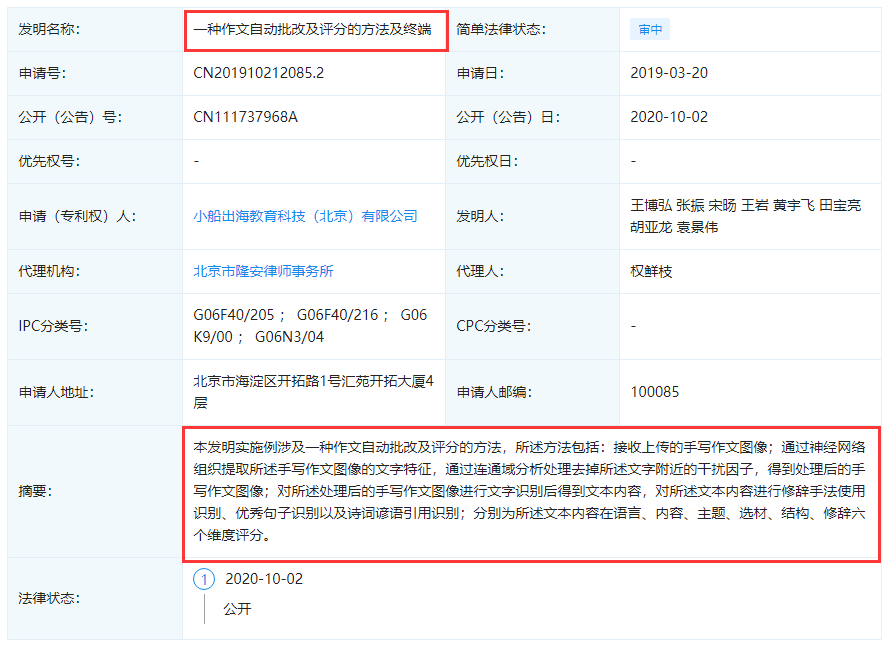Click the 简单法律状态 field label

click(501, 29)
